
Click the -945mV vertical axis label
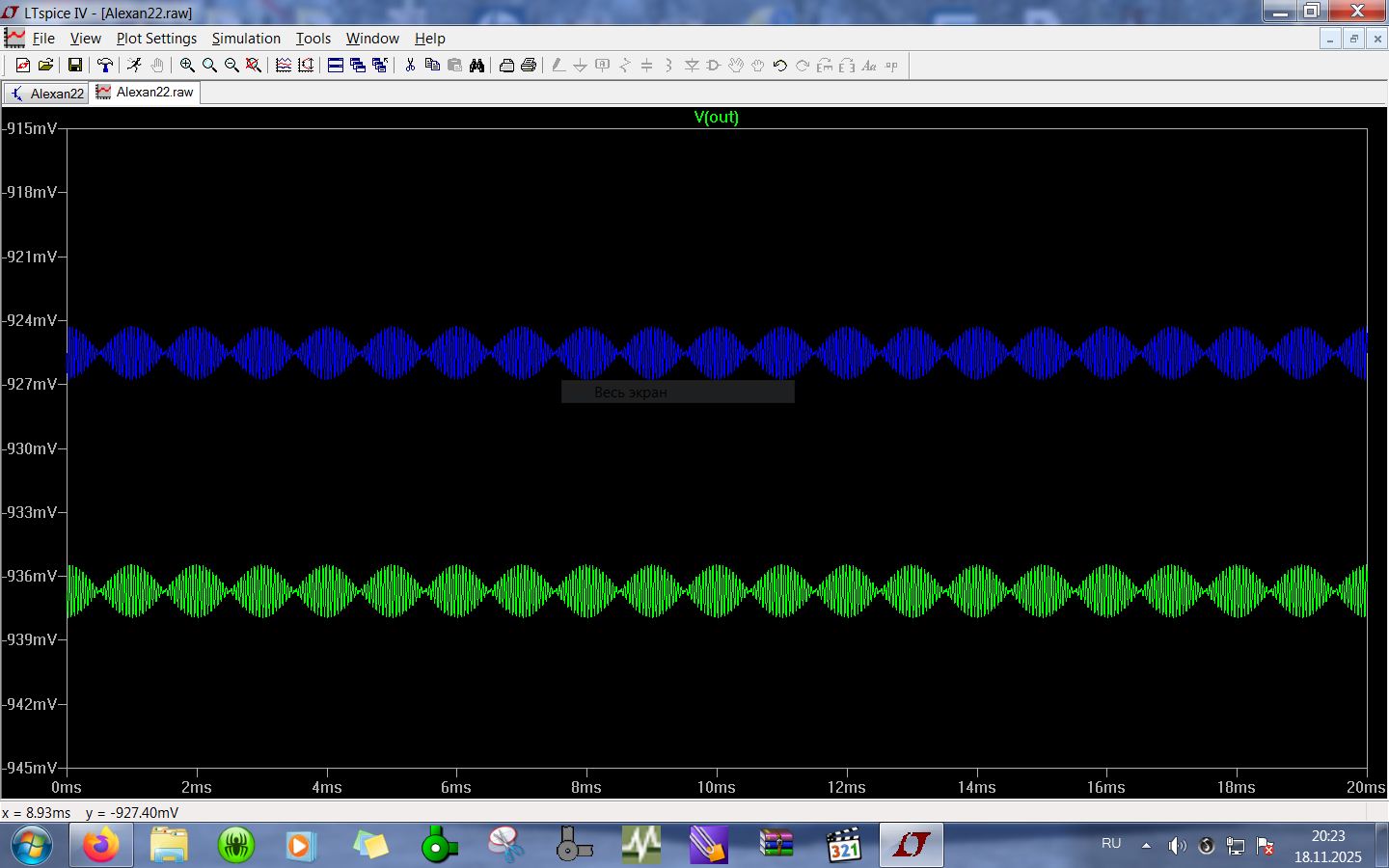pyautogui.click(x=30, y=768)
